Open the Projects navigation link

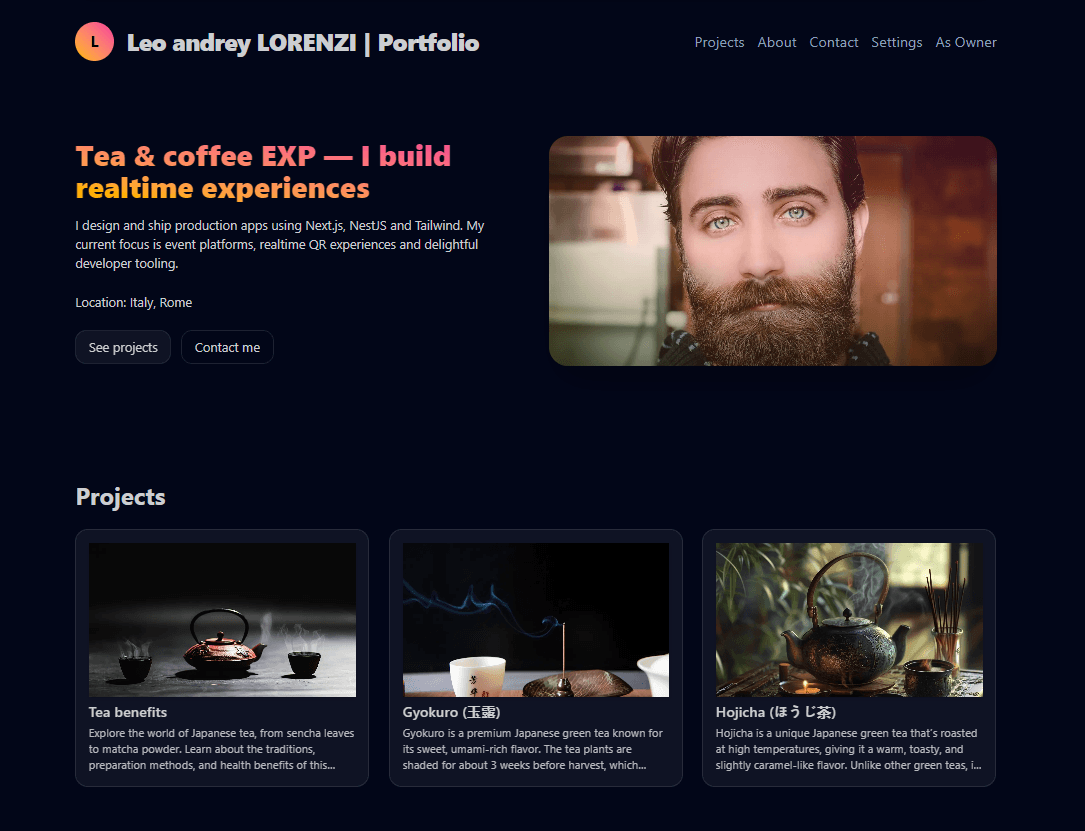click(719, 42)
